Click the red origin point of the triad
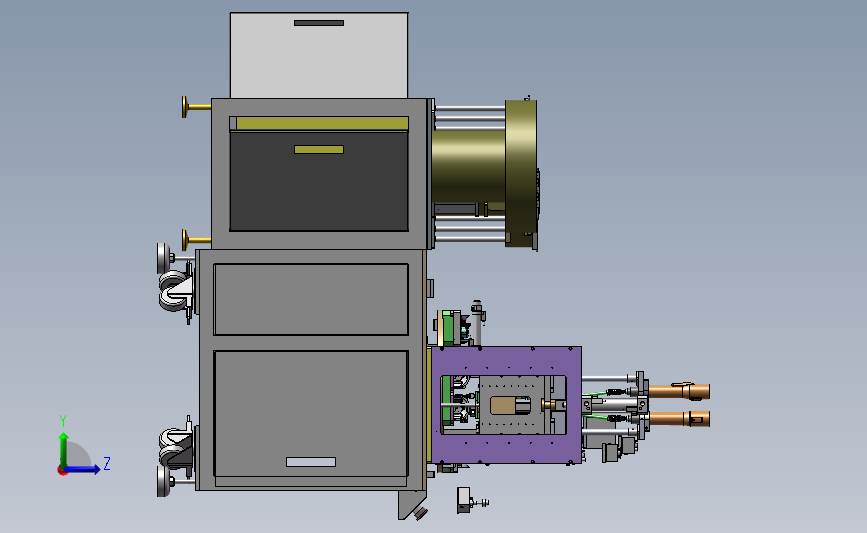 tap(62, 471)
